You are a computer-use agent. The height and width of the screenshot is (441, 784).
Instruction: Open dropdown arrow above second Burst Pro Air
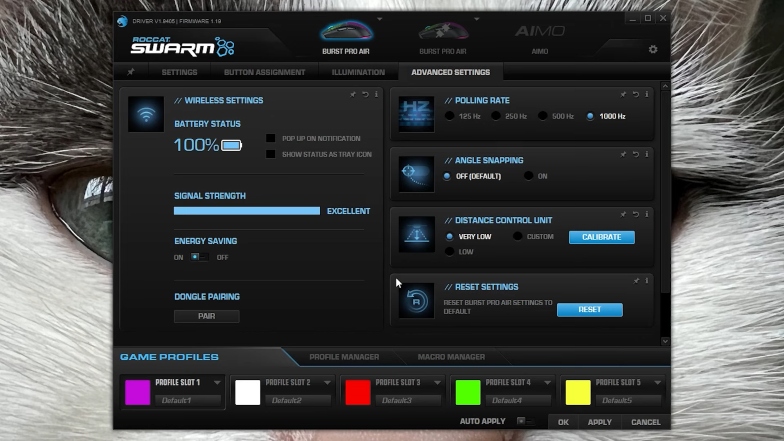coord(476,19)
